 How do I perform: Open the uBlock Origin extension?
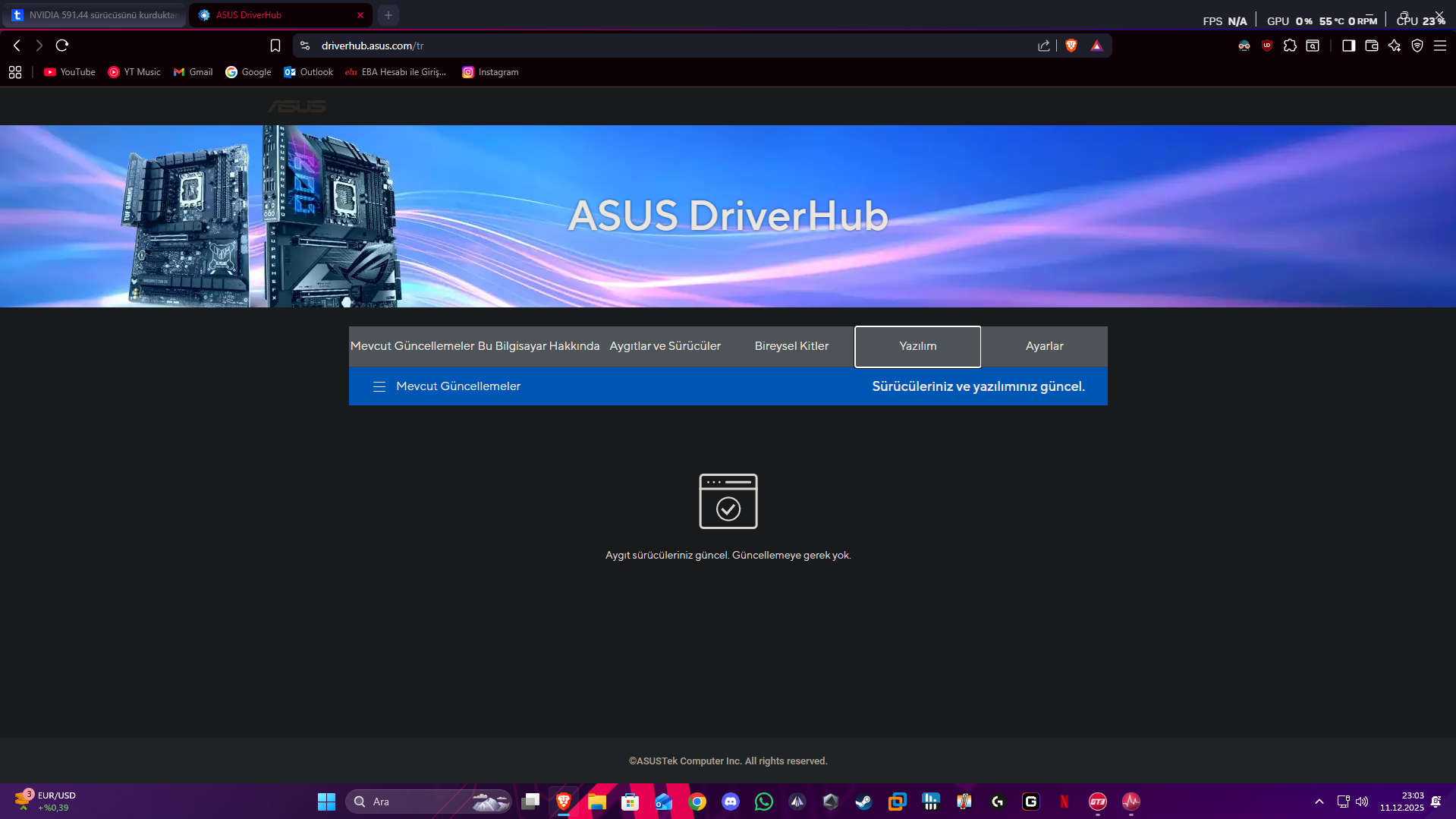[1267, 46]
